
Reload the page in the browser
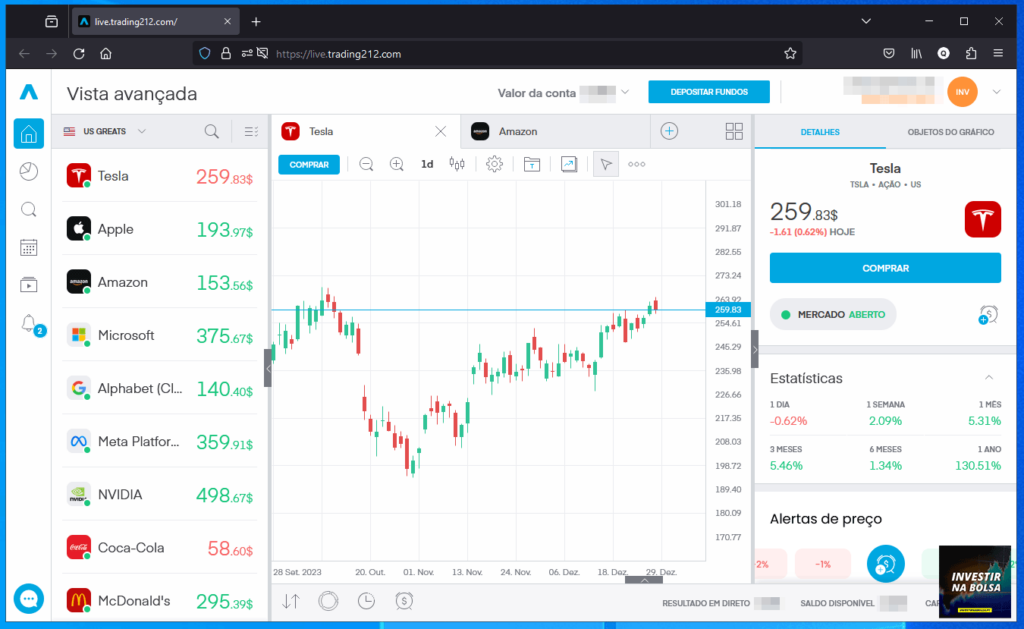click(79, 54)
